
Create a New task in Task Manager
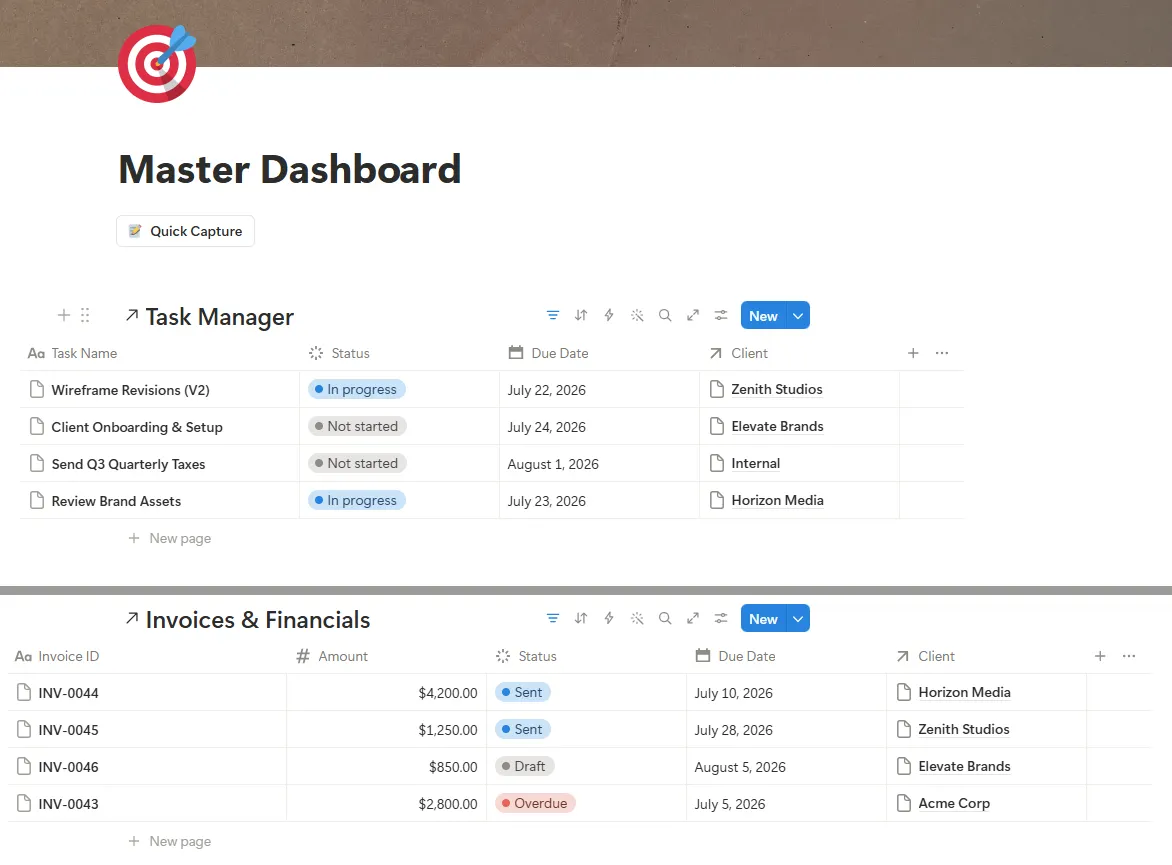point(763,315)
